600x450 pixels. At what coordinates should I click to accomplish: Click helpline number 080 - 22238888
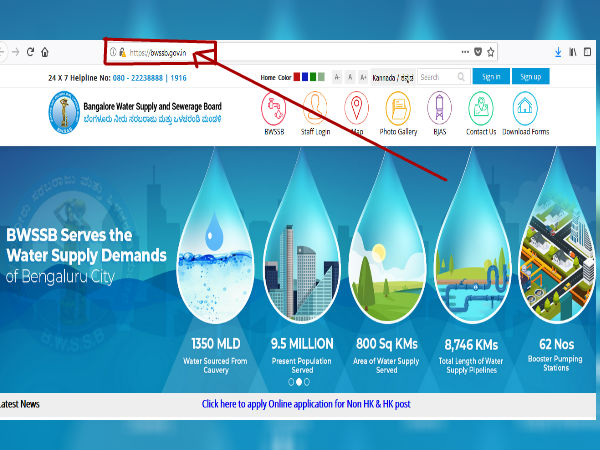pyautogui.click(x=138, y=78)
